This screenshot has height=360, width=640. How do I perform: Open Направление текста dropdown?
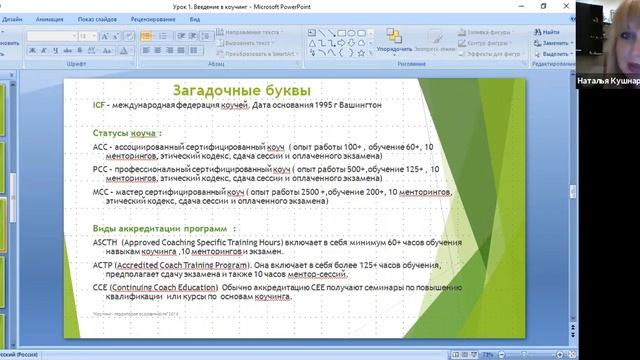[x=249, y=32]
